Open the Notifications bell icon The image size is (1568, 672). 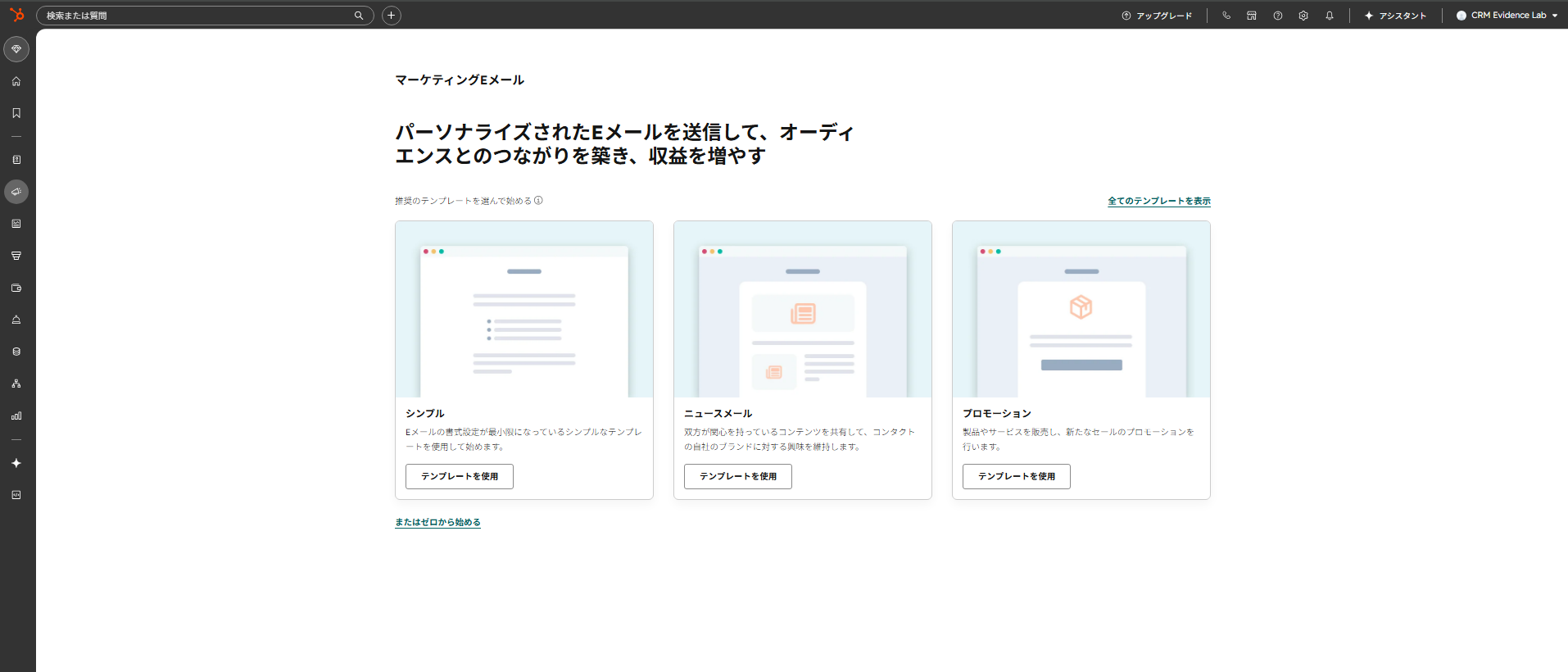coord(1330,16)
